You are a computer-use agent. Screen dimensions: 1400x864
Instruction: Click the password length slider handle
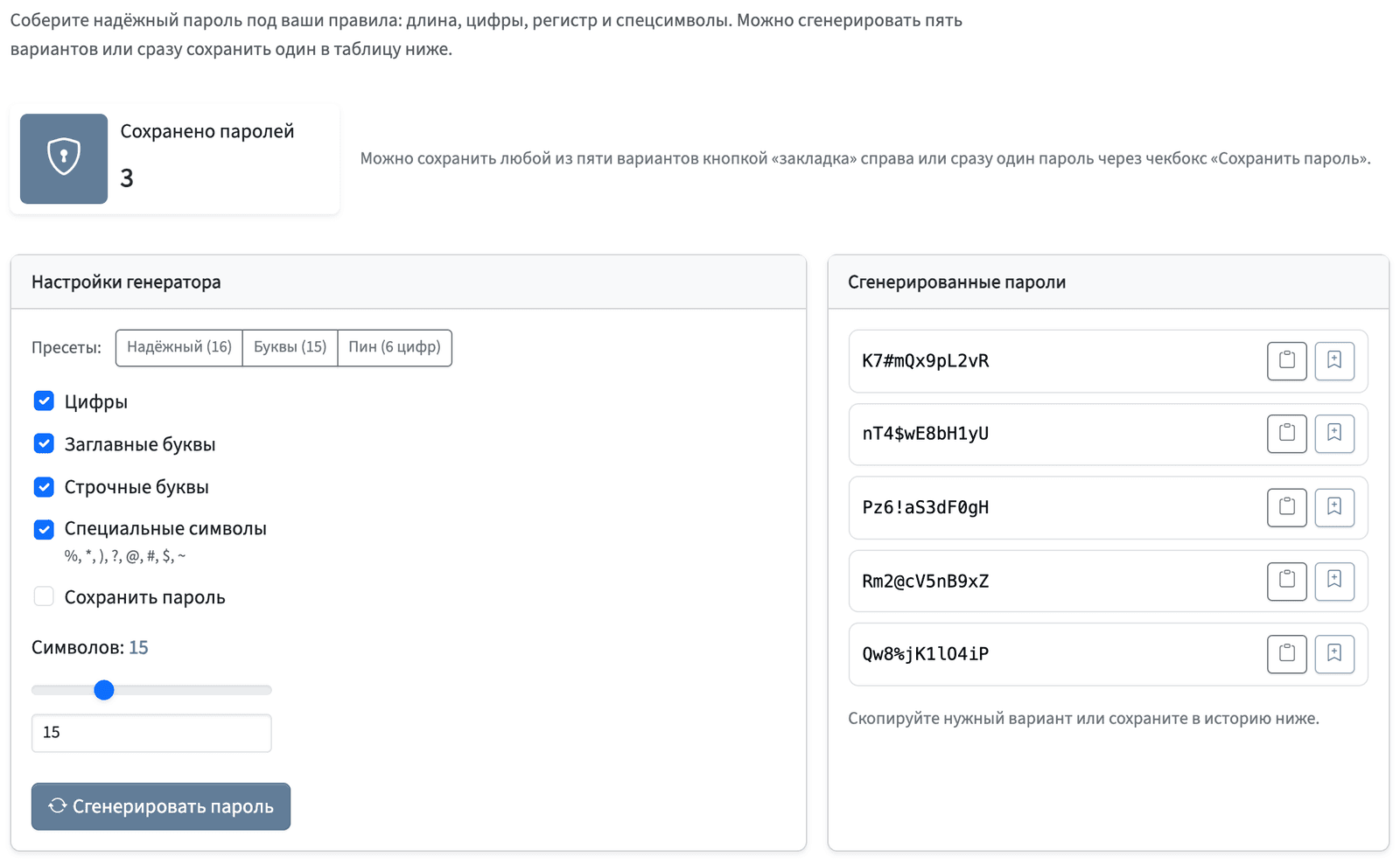click(104, 690)
